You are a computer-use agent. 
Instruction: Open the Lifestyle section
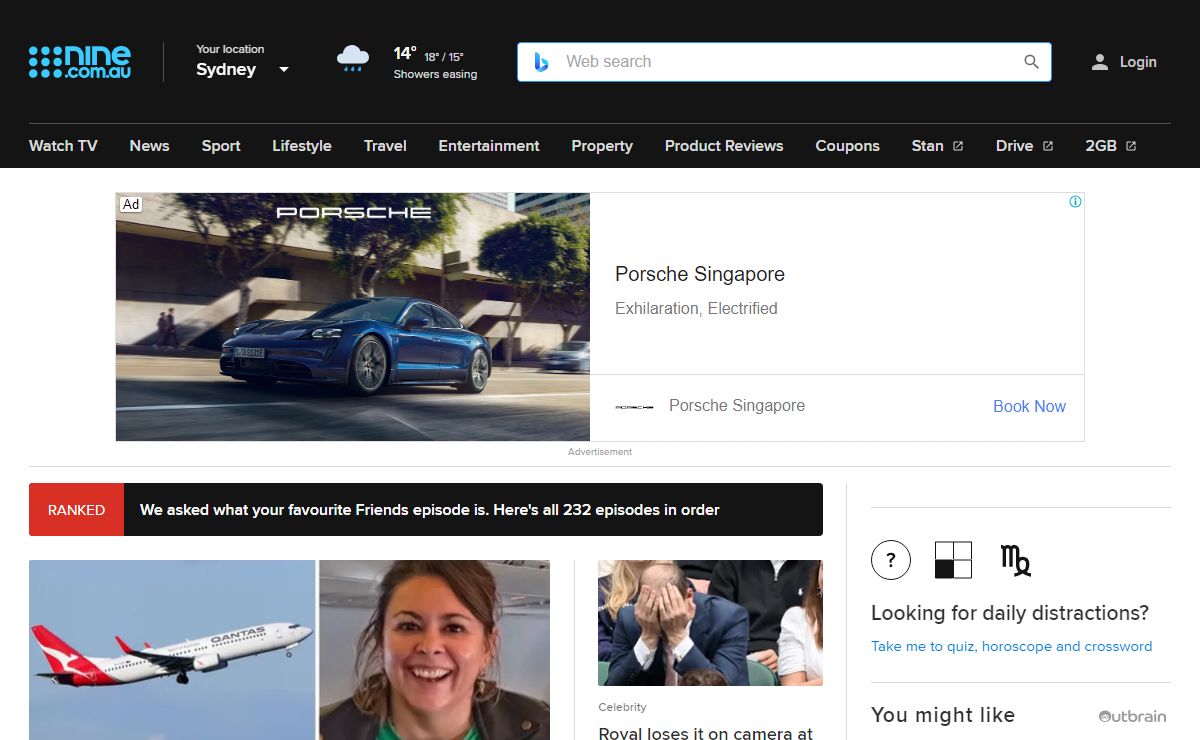point(302,146)
